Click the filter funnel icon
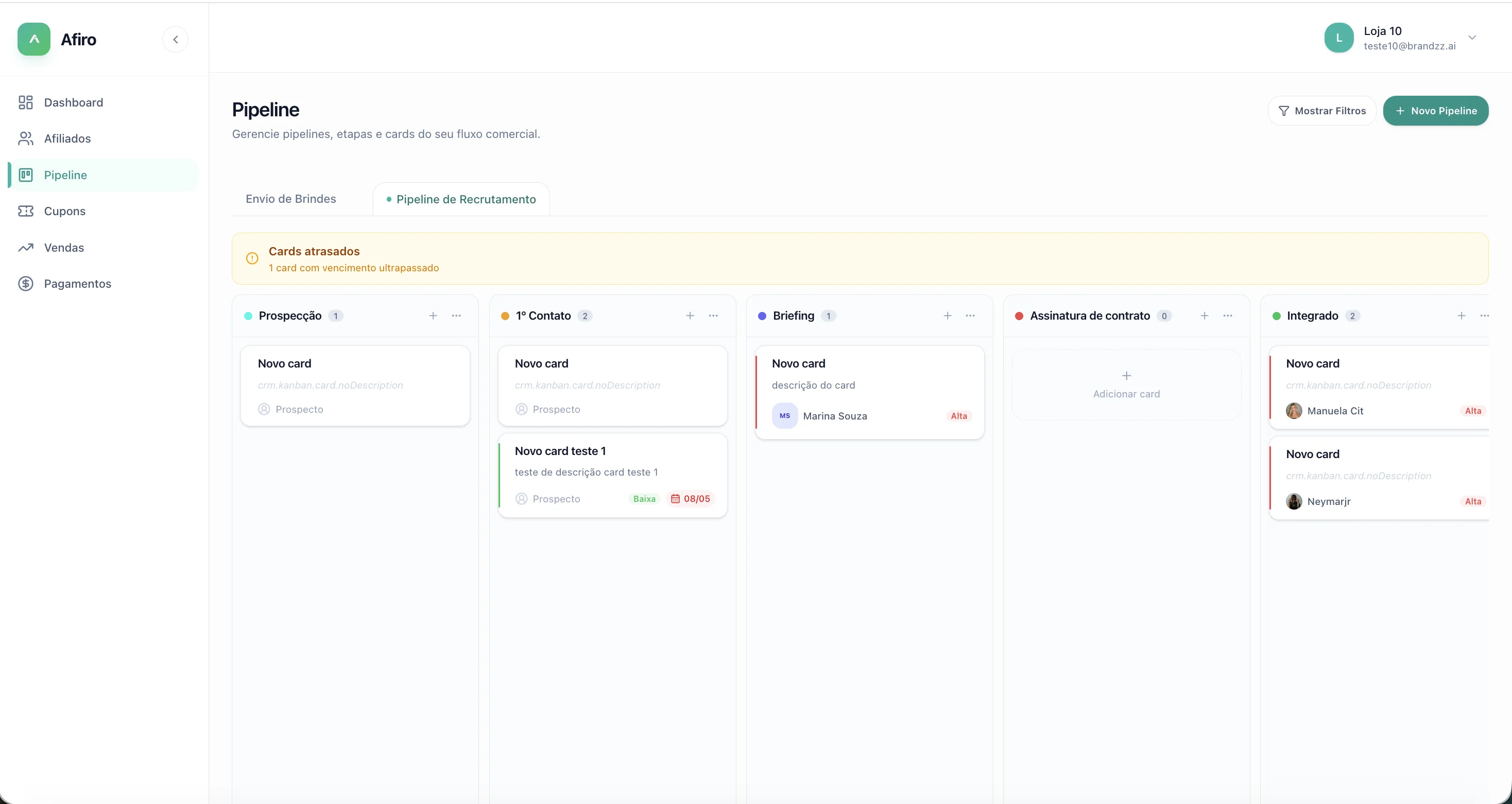The height and width of the screenshot is (804, 1512). 1284,111
